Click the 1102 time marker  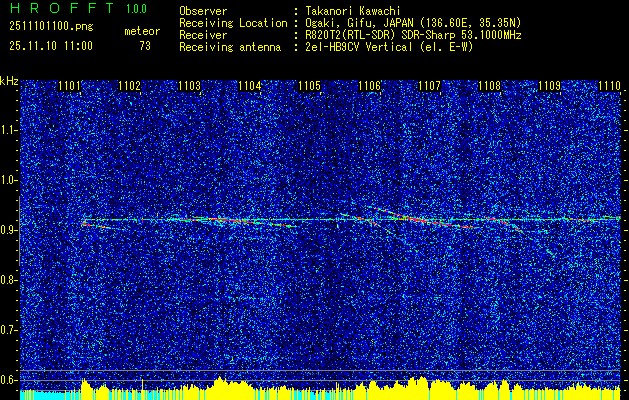click(x=129, y=86)
